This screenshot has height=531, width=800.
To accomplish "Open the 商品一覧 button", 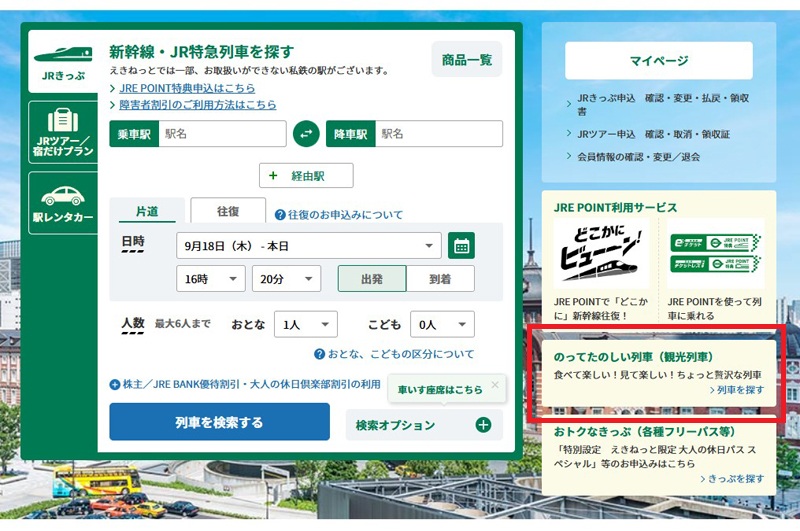I will point(467,60).
